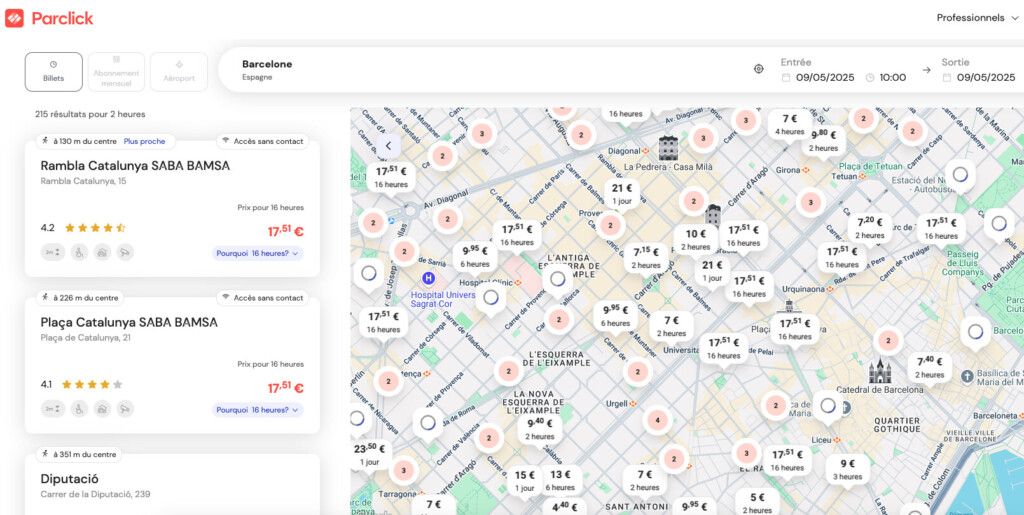This screenshot has height=515, width=1024.
Task: Select the 9 € 3 heures map marker
Action: pos(848,469)
